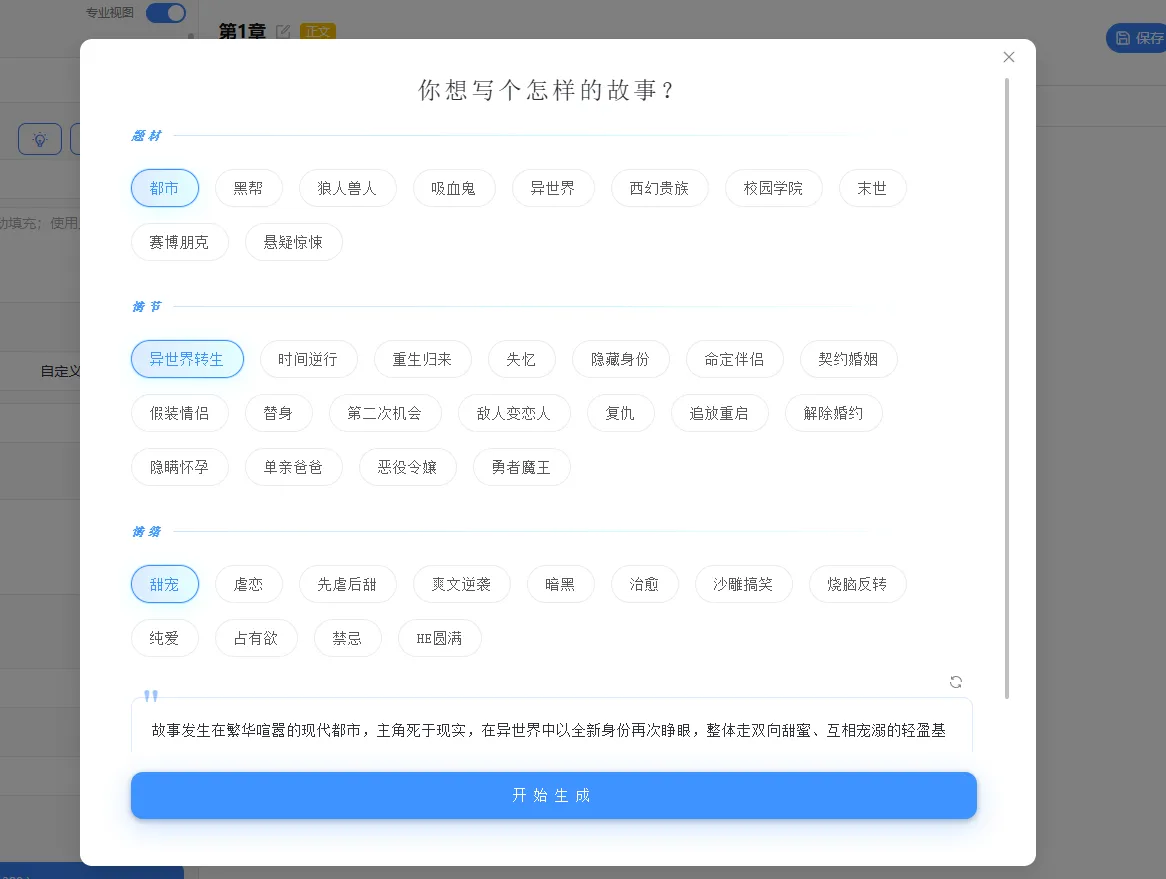Choose the 先虐后甜 mood tag
1166x879 pixels.
(x=347, y=584)
